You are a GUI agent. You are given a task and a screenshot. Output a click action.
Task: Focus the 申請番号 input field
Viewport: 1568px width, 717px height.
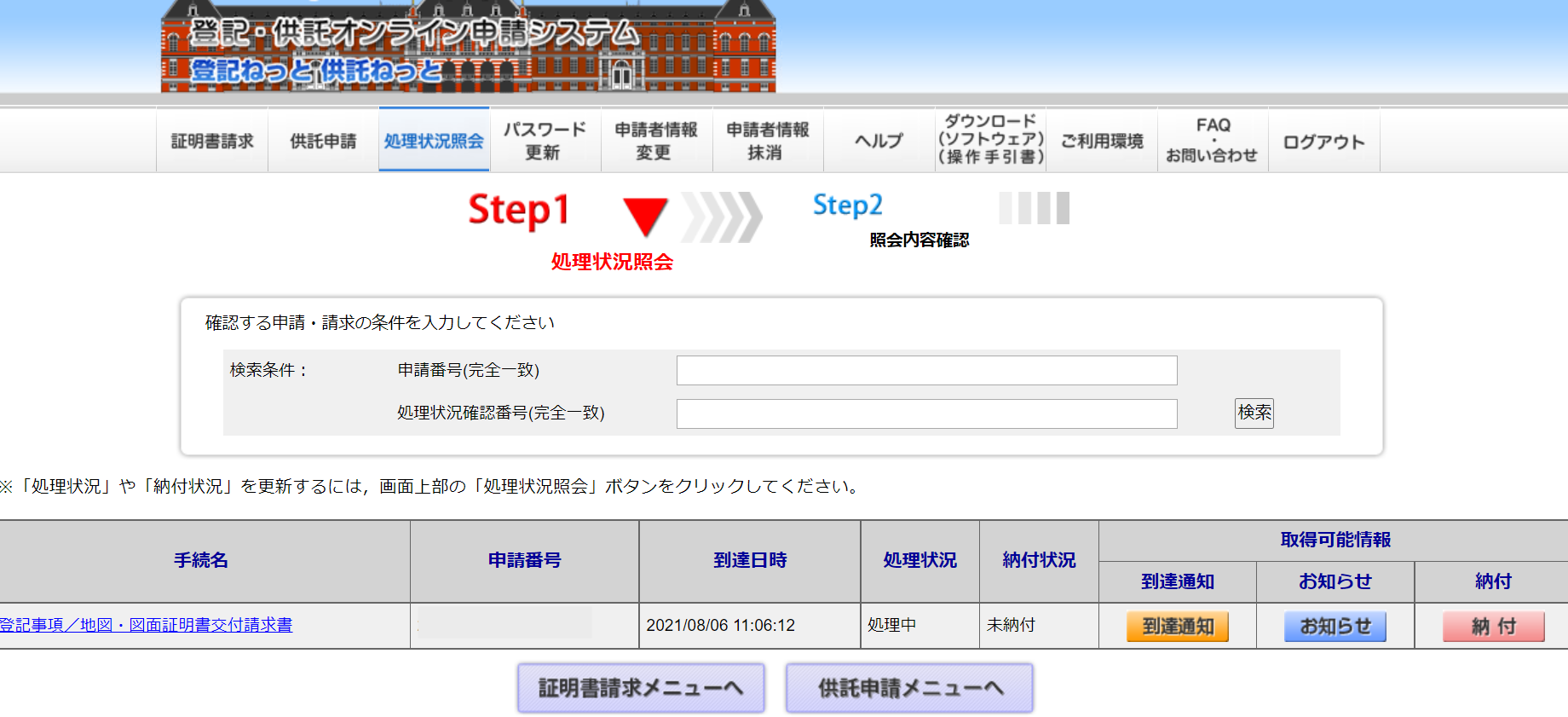pos(926,371)
